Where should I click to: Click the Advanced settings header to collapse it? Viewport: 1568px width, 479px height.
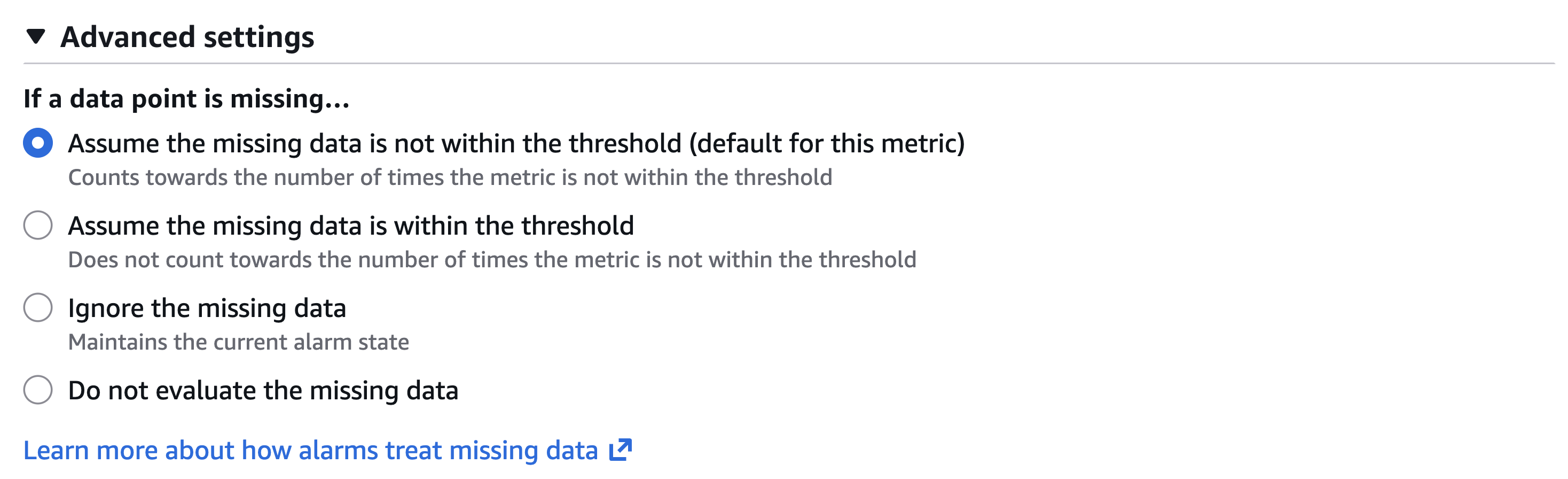pyautogui.click(x=186, y=36)
